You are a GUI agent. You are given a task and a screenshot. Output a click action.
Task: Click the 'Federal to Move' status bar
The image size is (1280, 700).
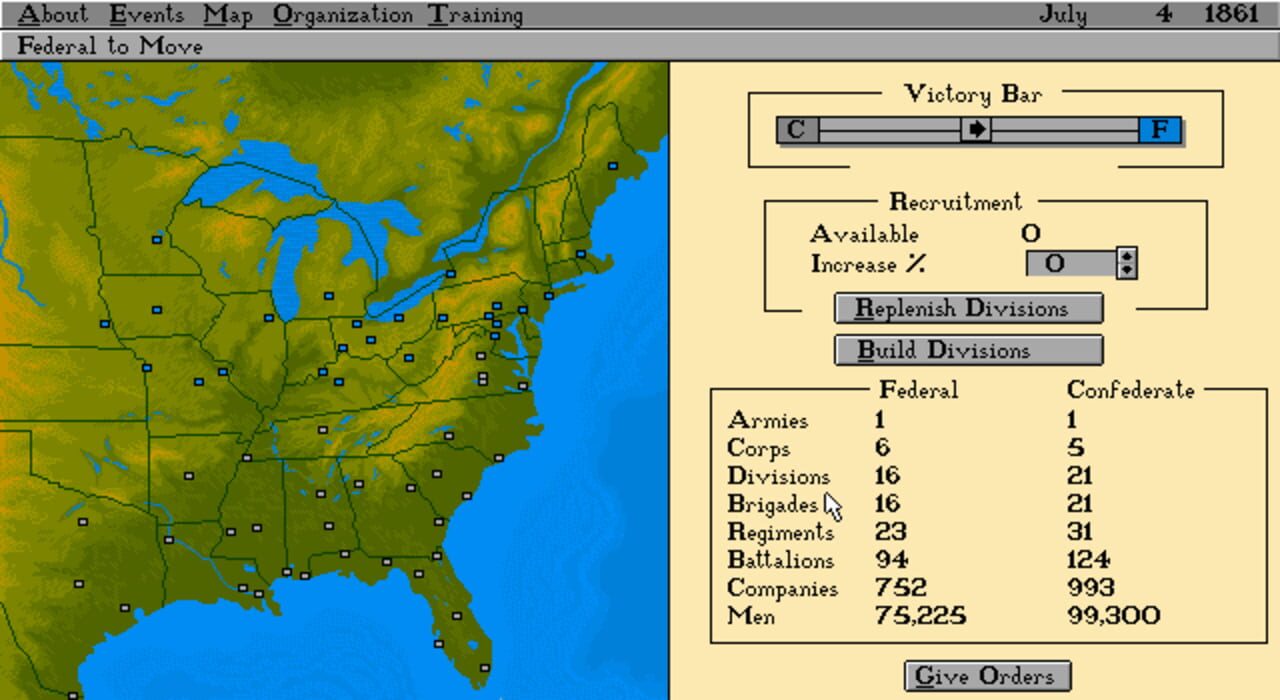110,46
